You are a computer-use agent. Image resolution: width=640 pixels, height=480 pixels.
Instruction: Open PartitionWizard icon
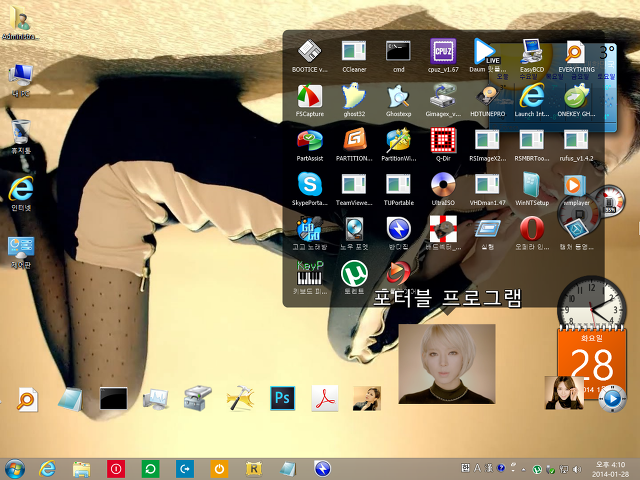click(x=398, y=141)
